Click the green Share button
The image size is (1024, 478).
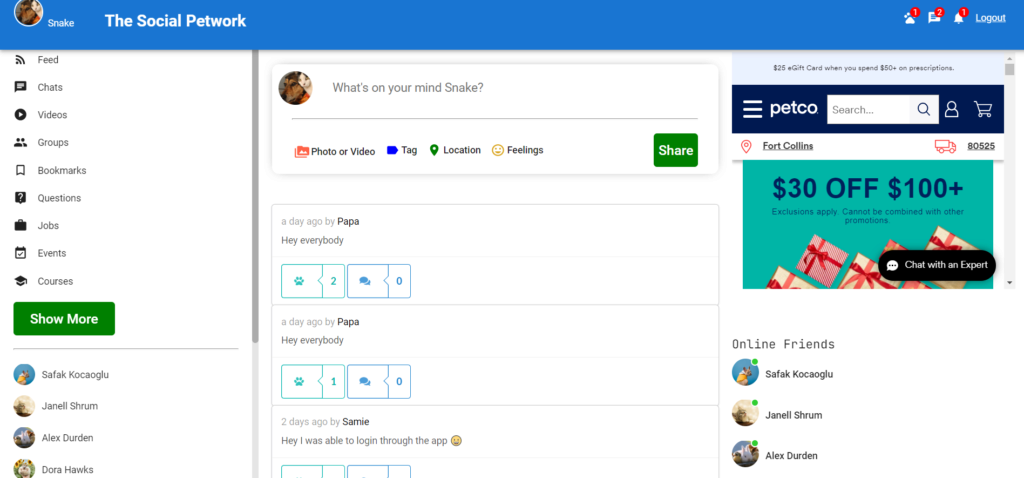(675, 150)
